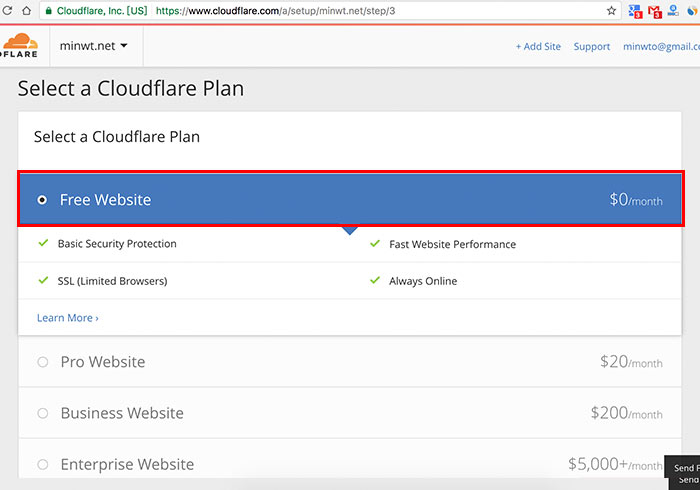This screenshot has height=490, width=700.
Task: View secure lock certificate icon
Action: click(49, 11)
